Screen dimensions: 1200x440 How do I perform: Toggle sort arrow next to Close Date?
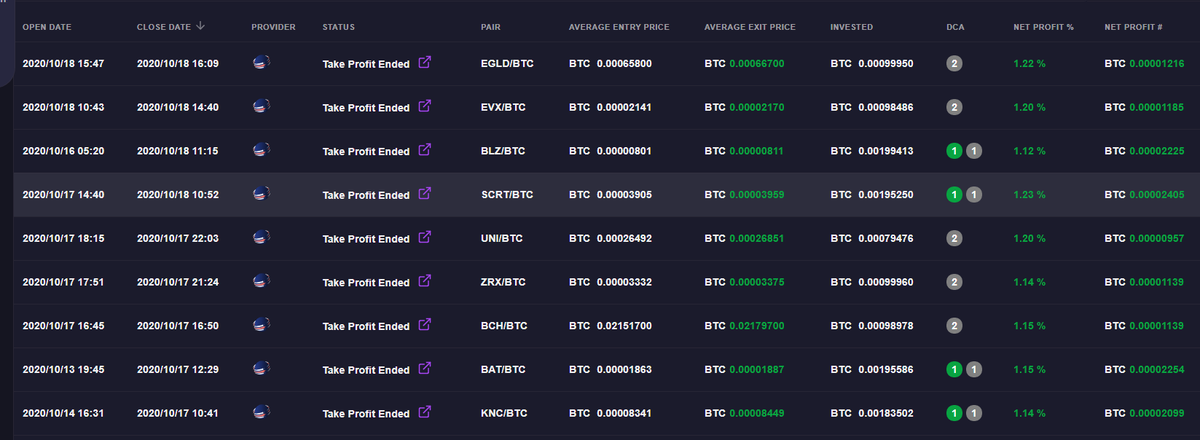(x=201, y=26)
